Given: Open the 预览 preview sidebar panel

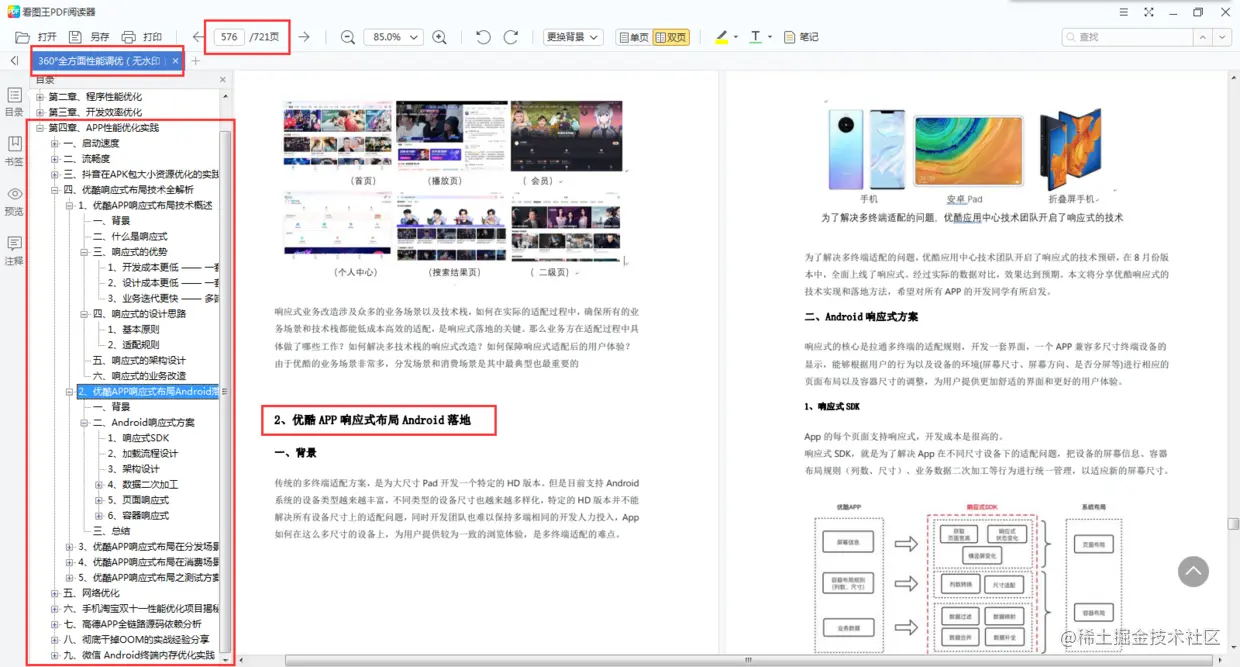Looking at the screenshot, I should pyautogui.click(x=14, y=201).
